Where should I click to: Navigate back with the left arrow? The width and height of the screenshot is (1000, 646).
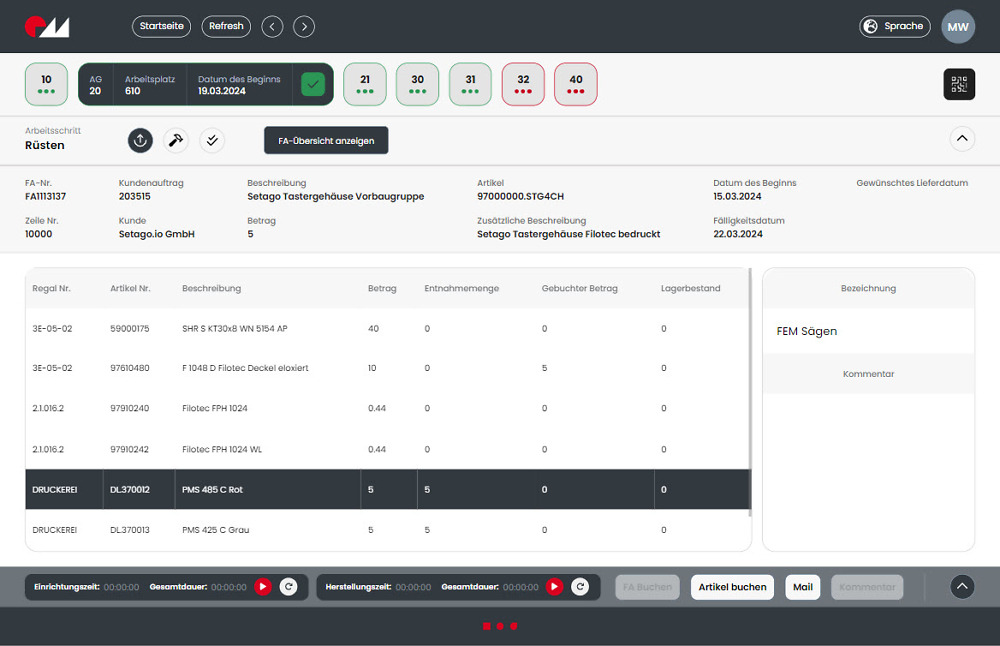272,26
